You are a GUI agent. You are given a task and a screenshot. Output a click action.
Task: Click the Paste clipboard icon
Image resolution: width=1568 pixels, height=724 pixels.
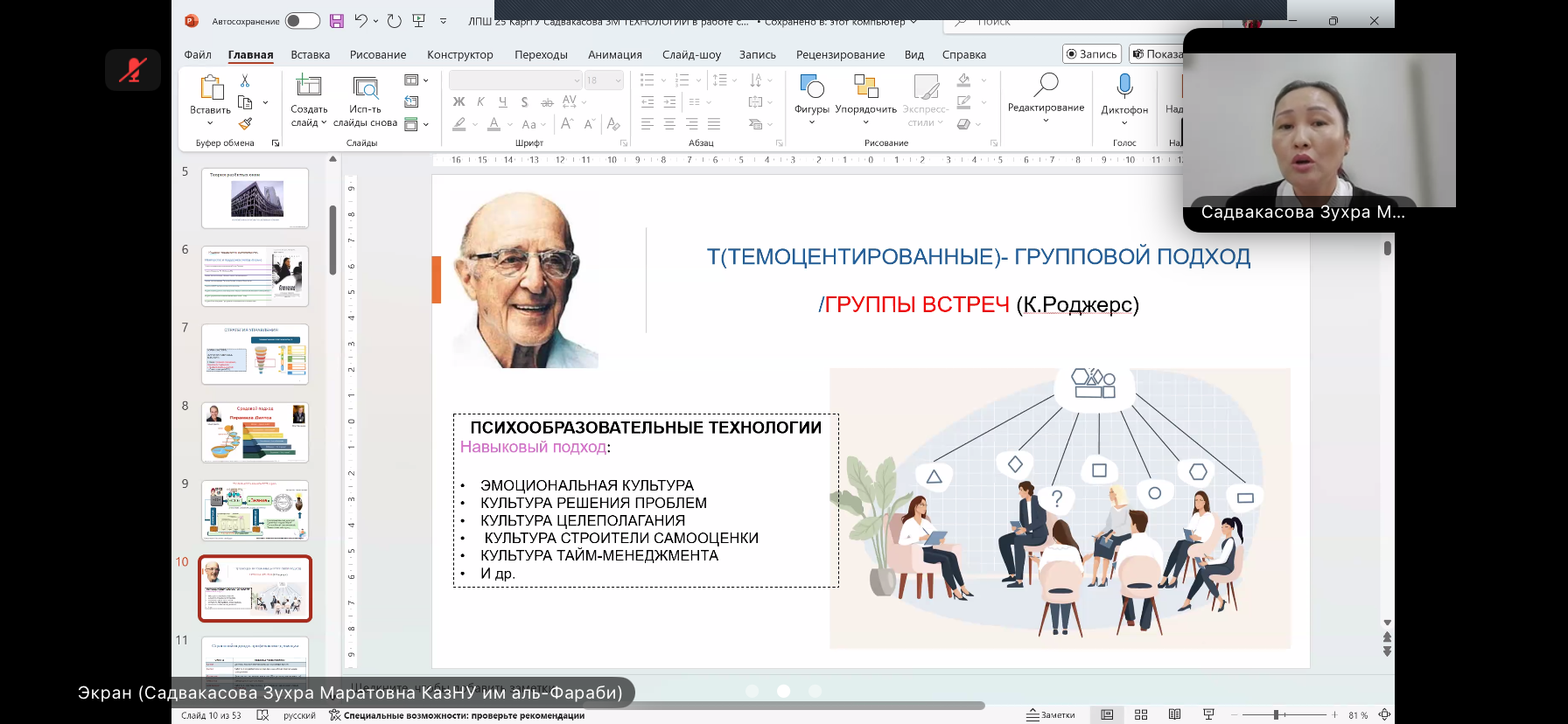(x=211, y=87)
